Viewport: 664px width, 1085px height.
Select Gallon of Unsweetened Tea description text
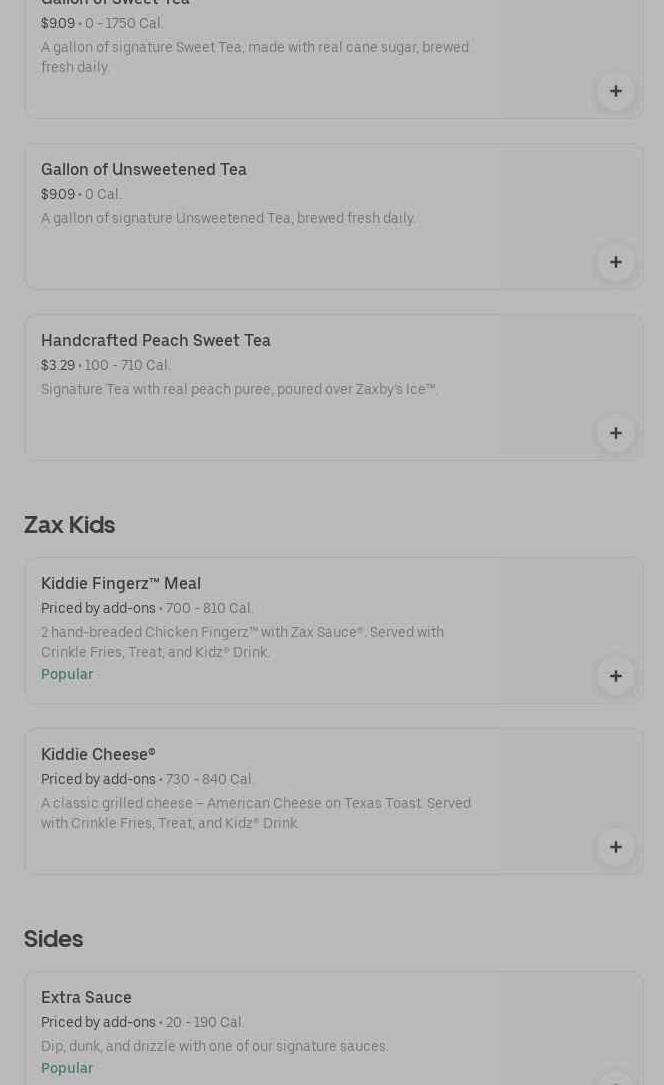coord(228,219)
